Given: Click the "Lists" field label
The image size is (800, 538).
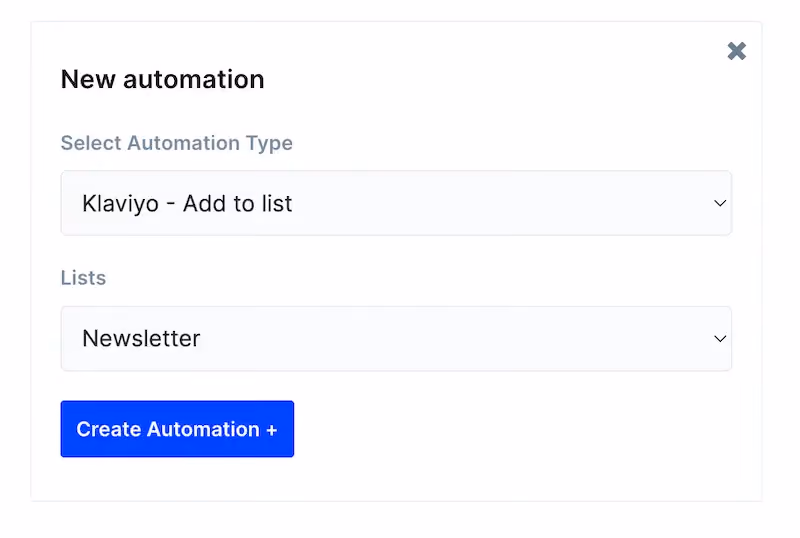Looking at the screenshot, I should tap(83, 278).
